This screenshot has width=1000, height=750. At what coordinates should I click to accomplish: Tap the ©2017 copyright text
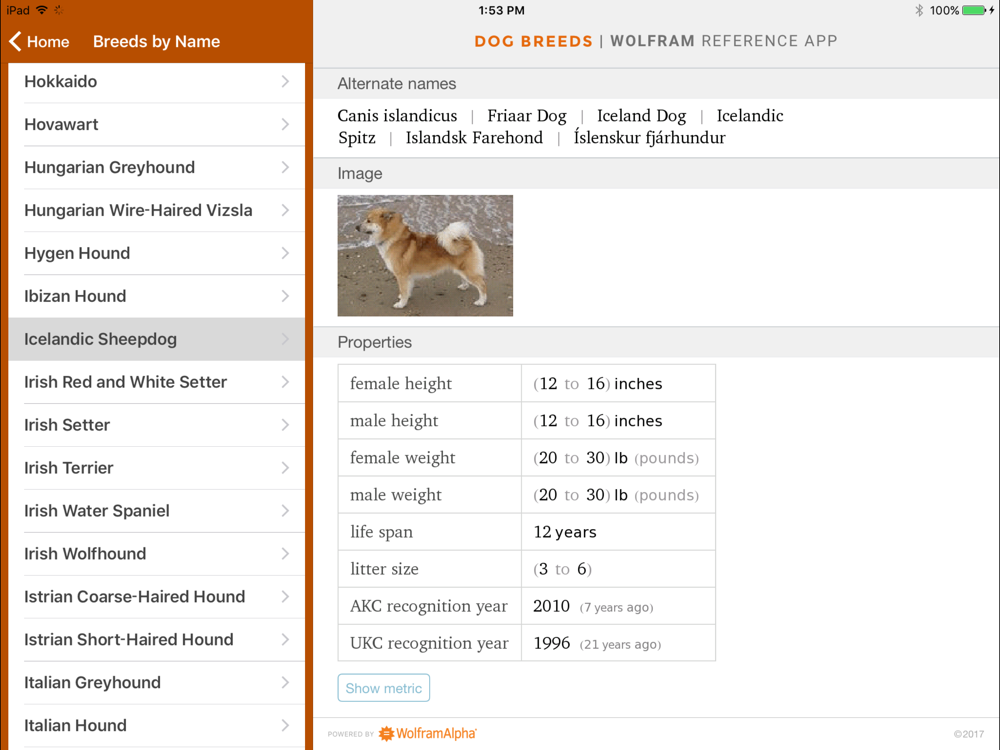(x=969, y=734)
